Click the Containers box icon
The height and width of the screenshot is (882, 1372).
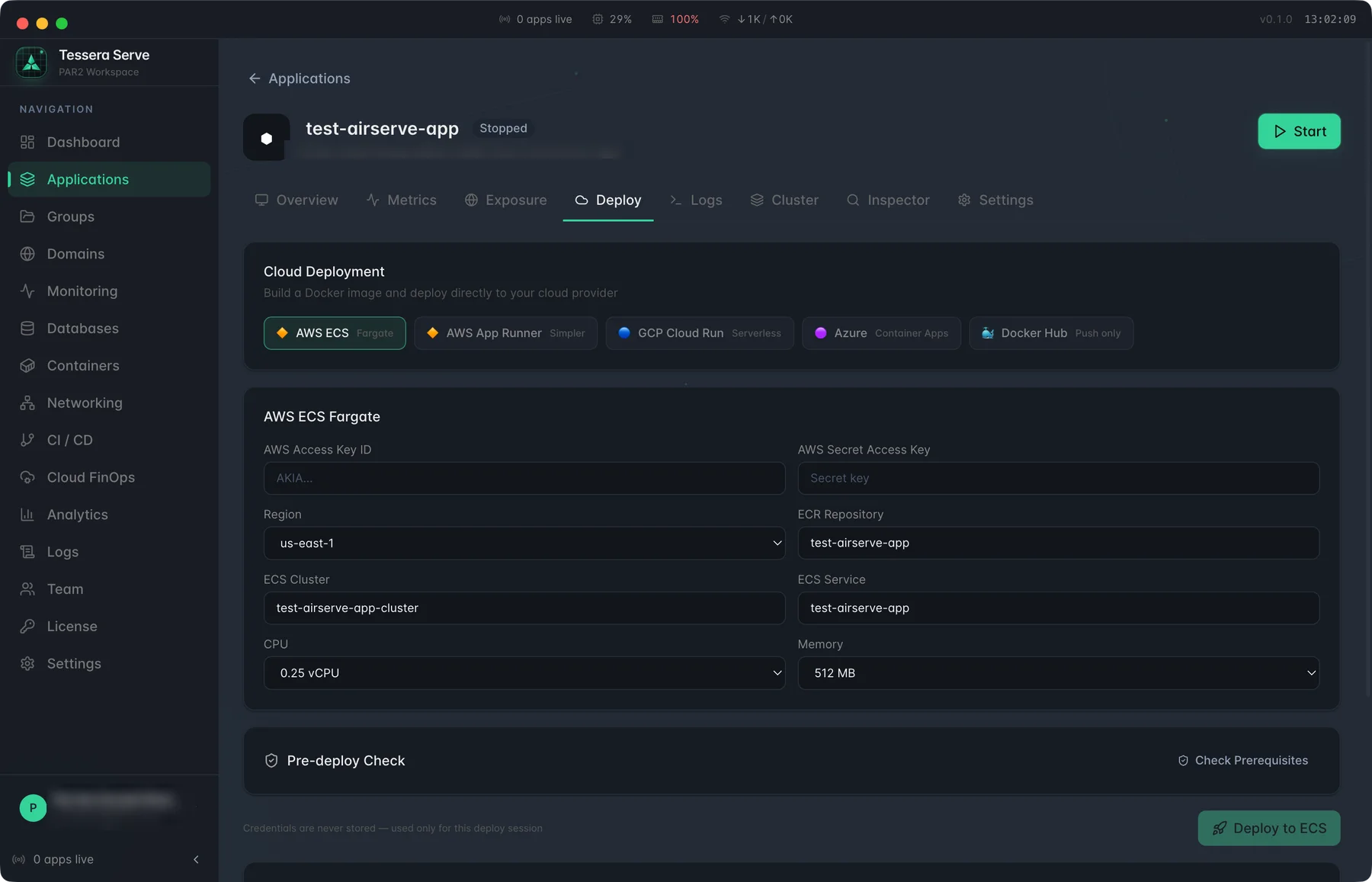(x=27, y=366)
